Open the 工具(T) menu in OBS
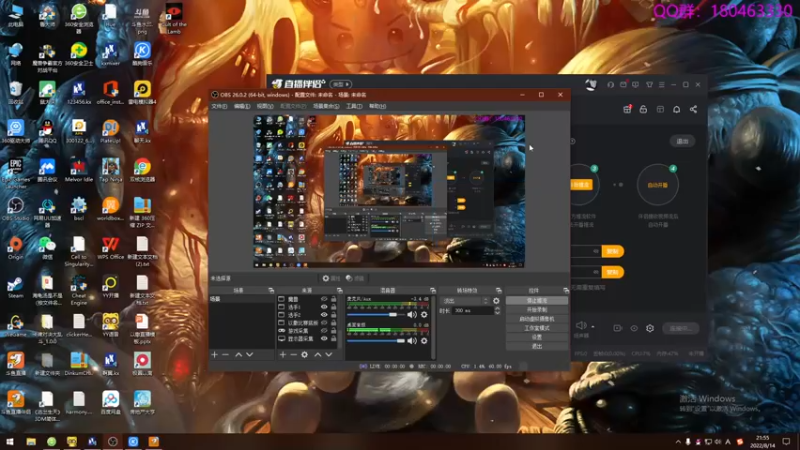The image size is (800, 450). pyautogui.click(x=354, y=106)
